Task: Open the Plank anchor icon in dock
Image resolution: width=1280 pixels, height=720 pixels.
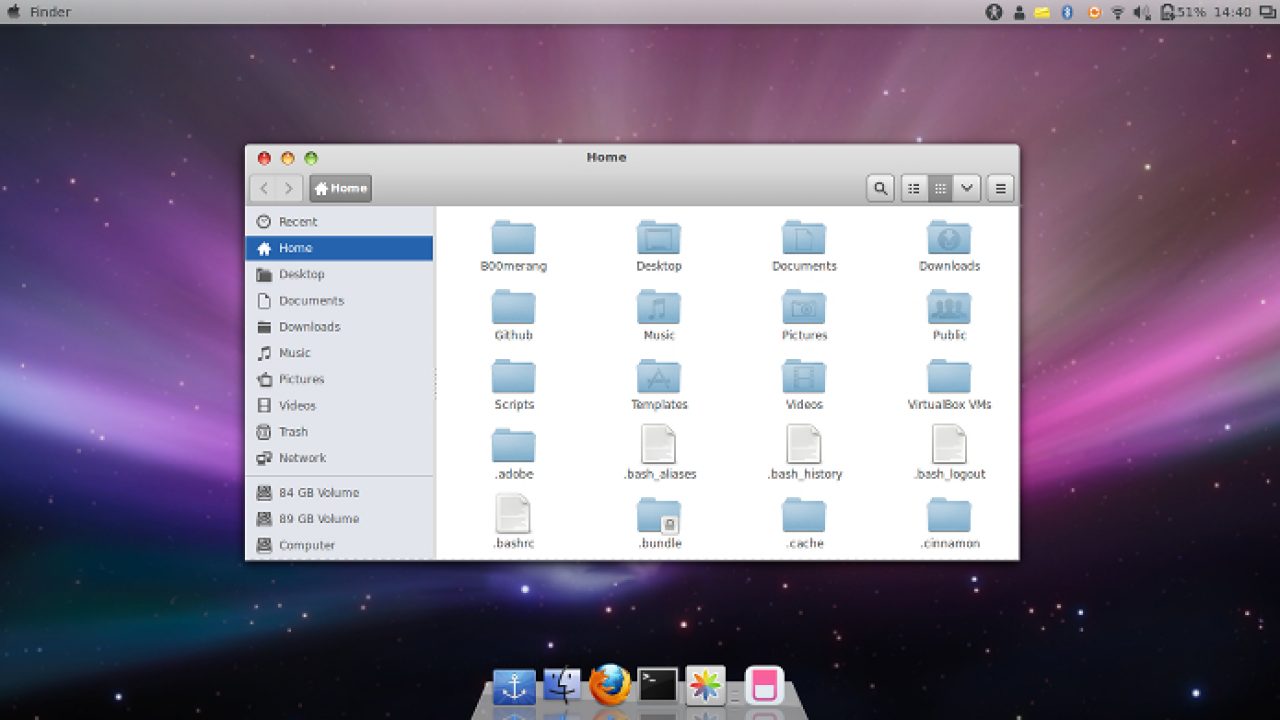Action: pos(514,687)
